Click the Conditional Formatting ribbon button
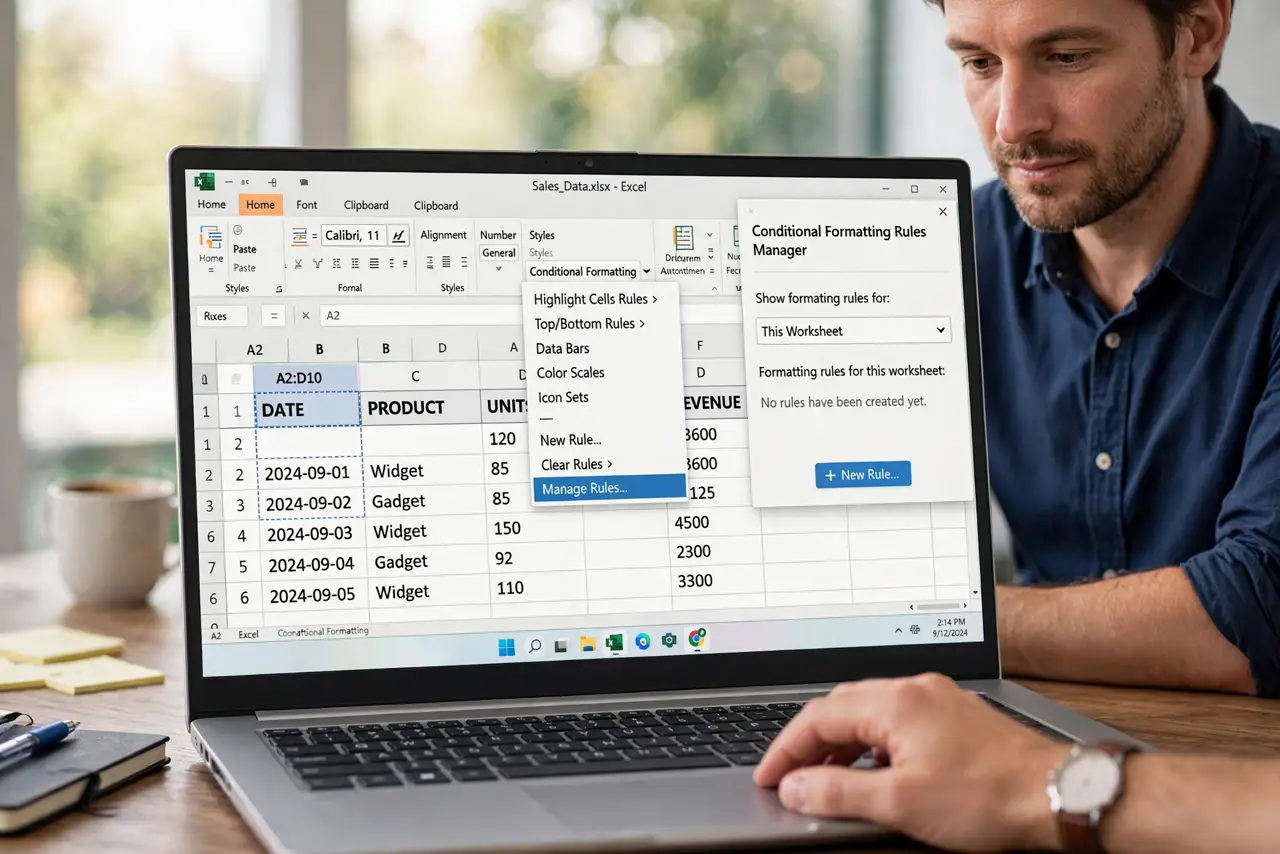 point(582,271)
